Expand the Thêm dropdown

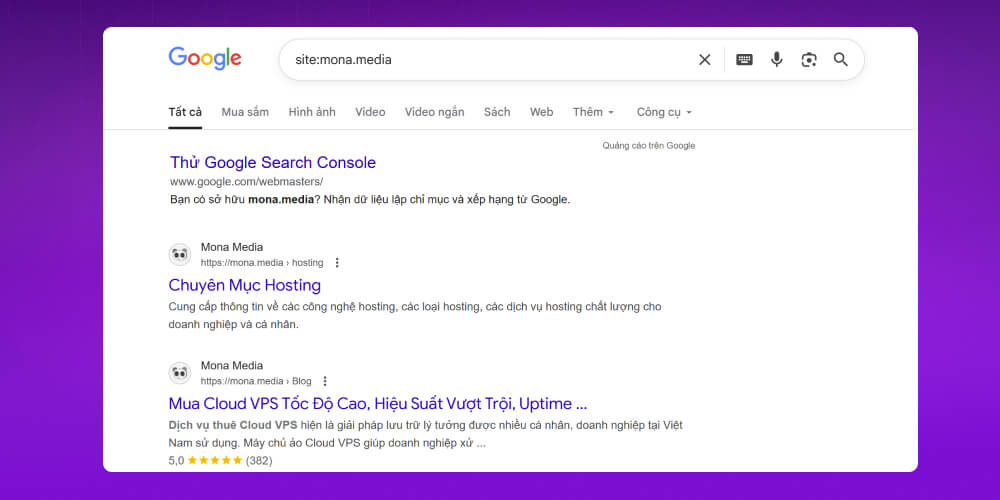(593, 112)
